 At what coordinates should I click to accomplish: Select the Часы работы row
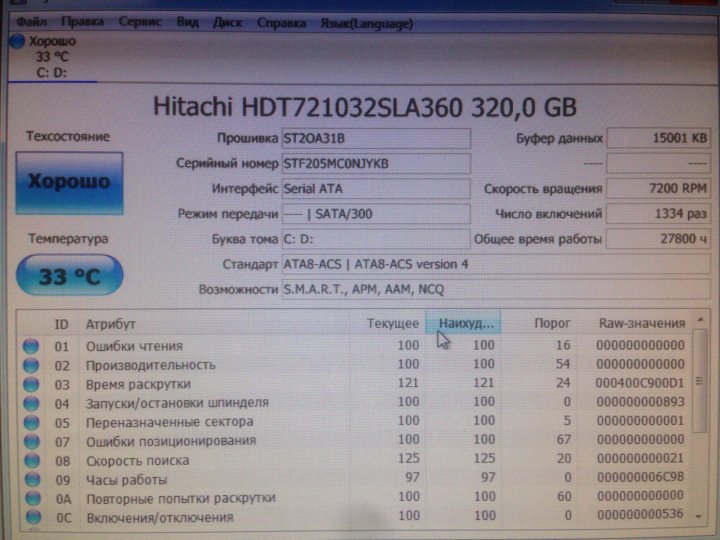356,479
